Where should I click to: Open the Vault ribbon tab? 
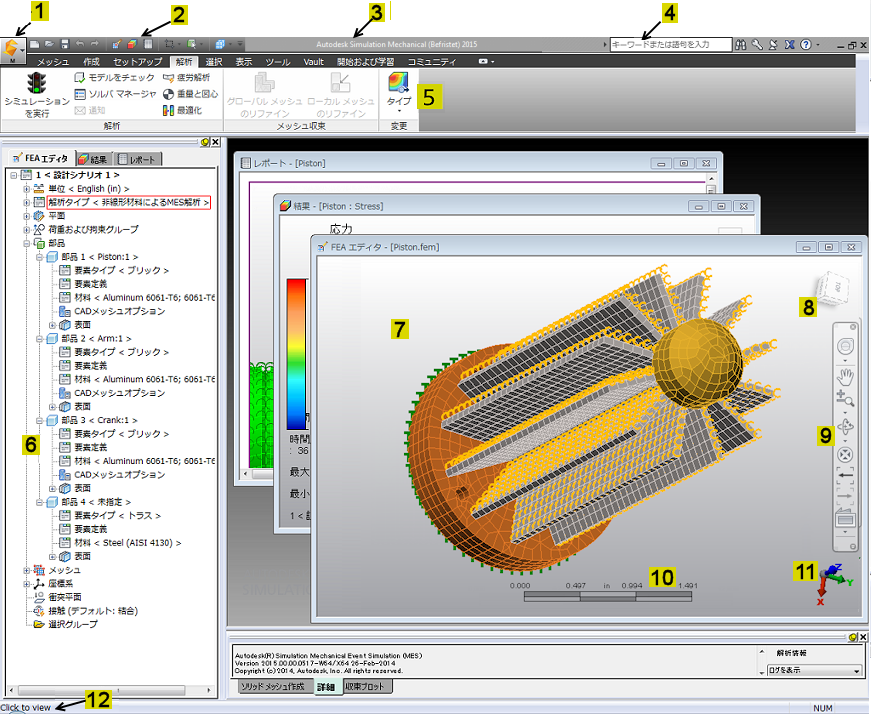tap(313, 62)
